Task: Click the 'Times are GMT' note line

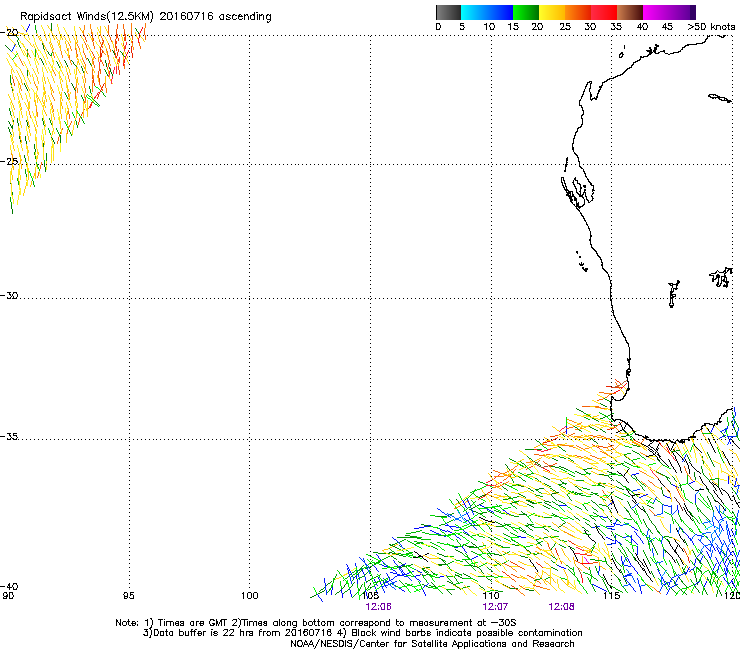Action: [315, 623]
